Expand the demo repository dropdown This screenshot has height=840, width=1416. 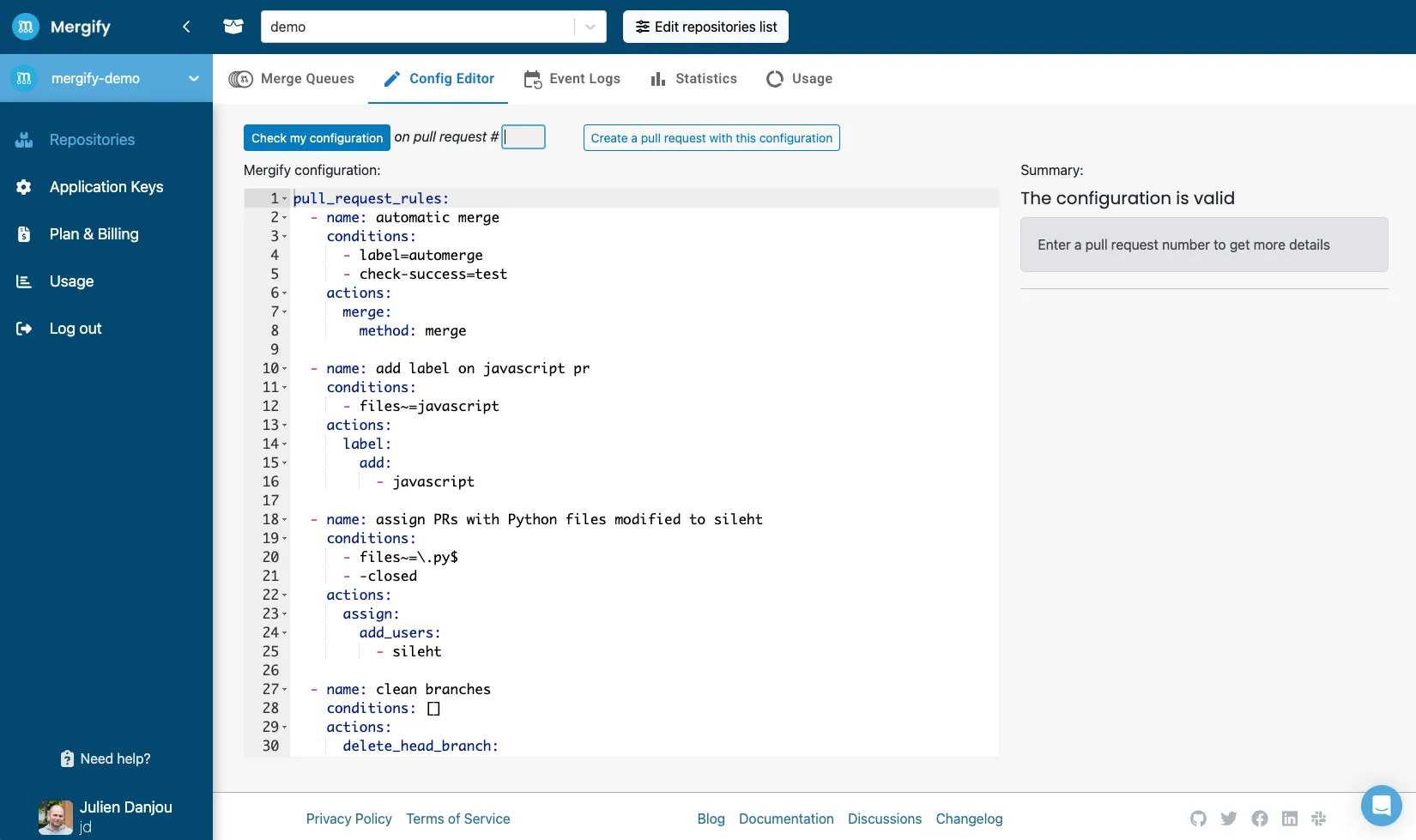click(x=590, y=27)
